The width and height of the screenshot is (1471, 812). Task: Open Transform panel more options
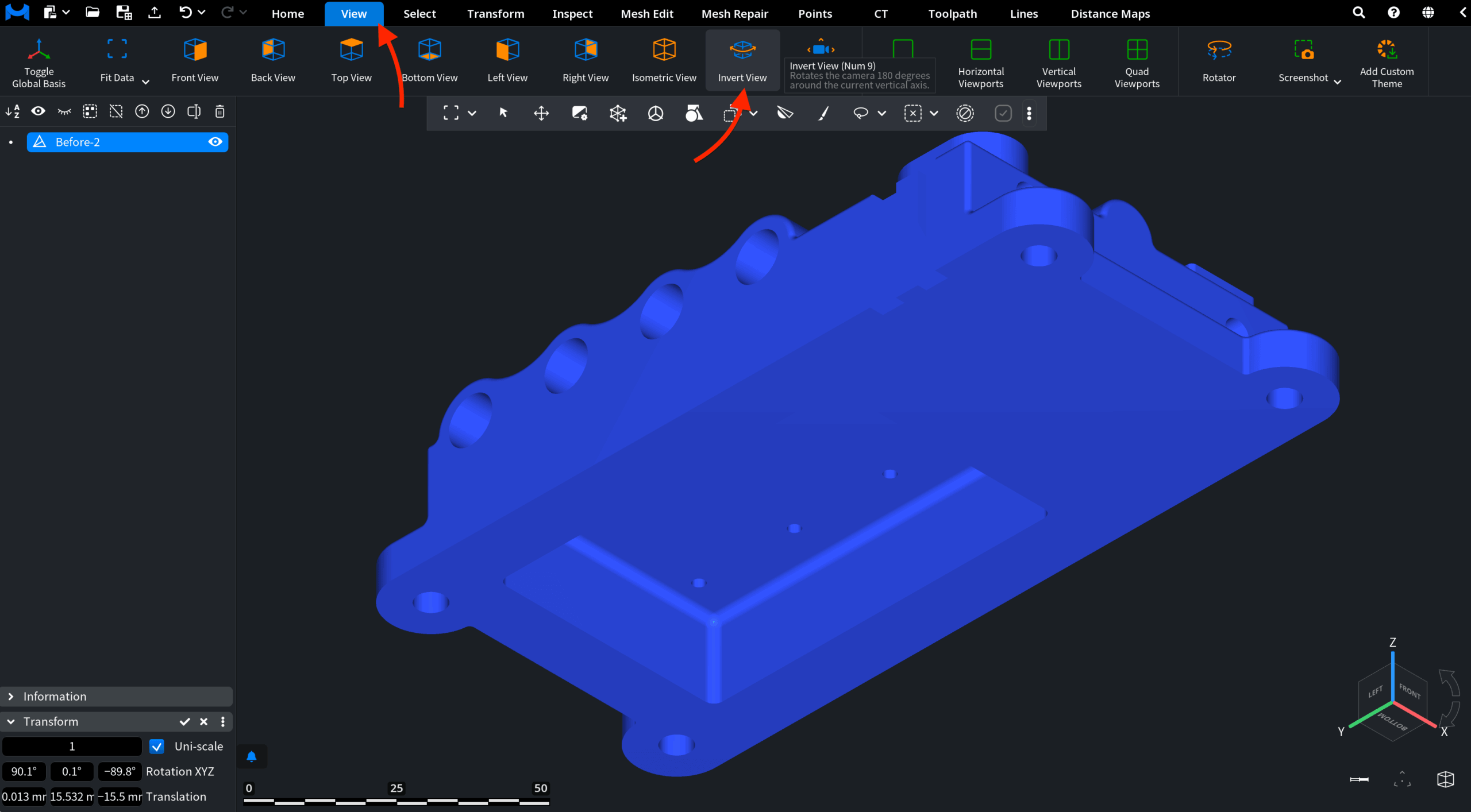click(x=223, y=721)
